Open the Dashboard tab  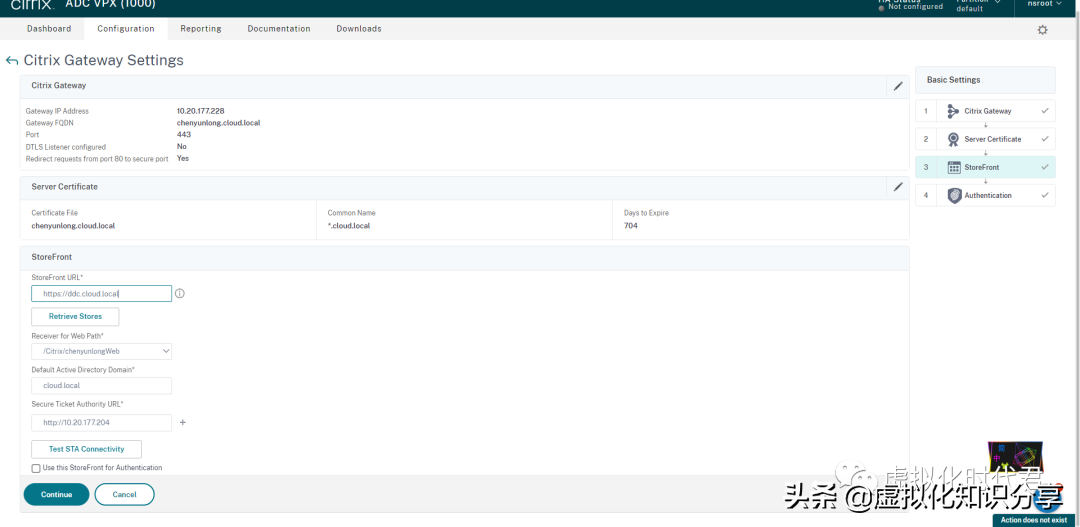coord(49,29)
